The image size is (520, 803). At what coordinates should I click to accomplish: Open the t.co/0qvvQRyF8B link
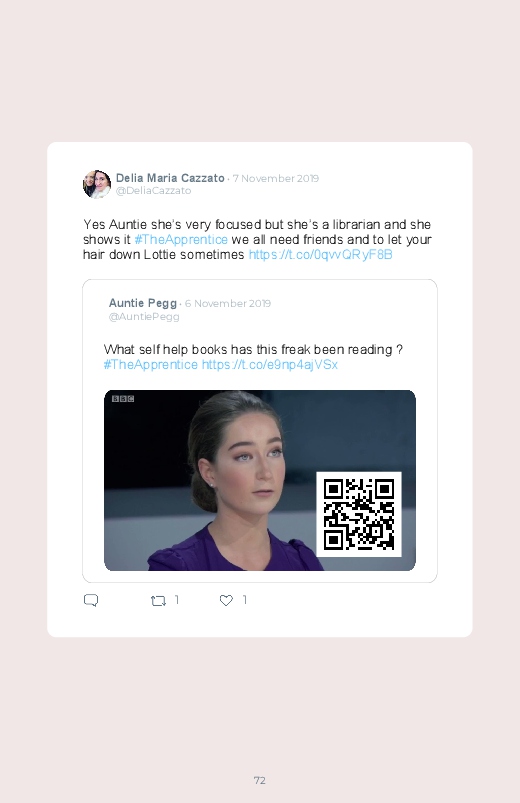click(x=321, y=255)
